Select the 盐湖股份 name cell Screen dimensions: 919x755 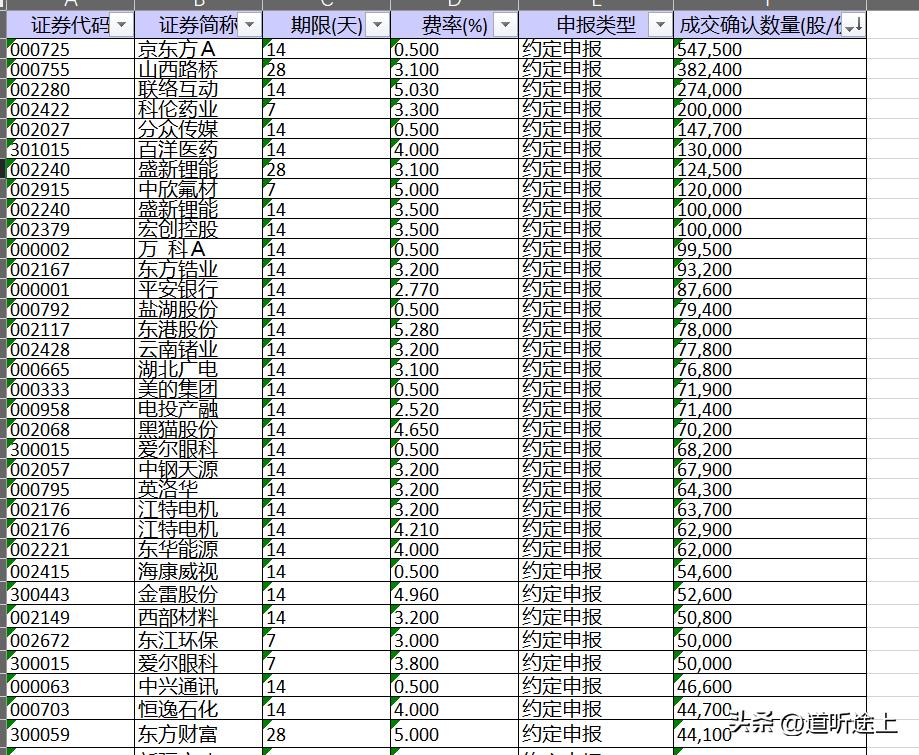click(198, 309)
